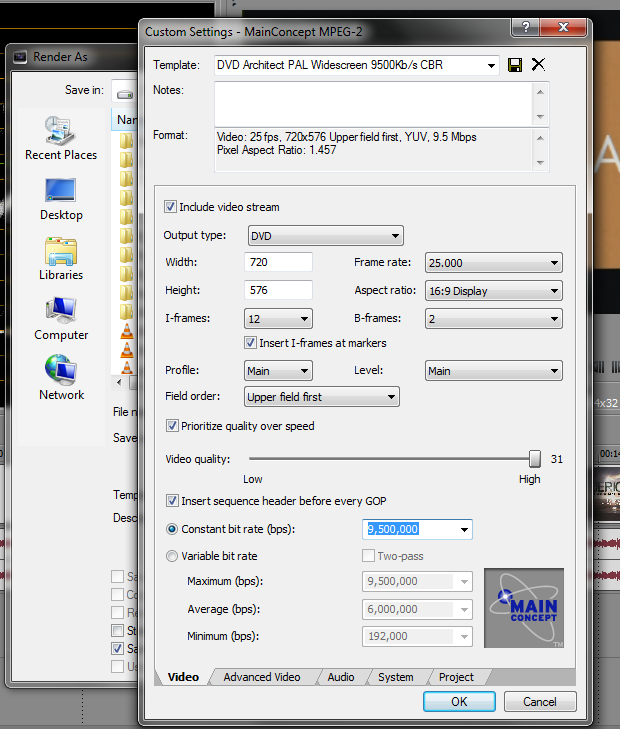620x729 pixels.
Task: Open Libraries in Render As window
Action: tap(61, 259)
